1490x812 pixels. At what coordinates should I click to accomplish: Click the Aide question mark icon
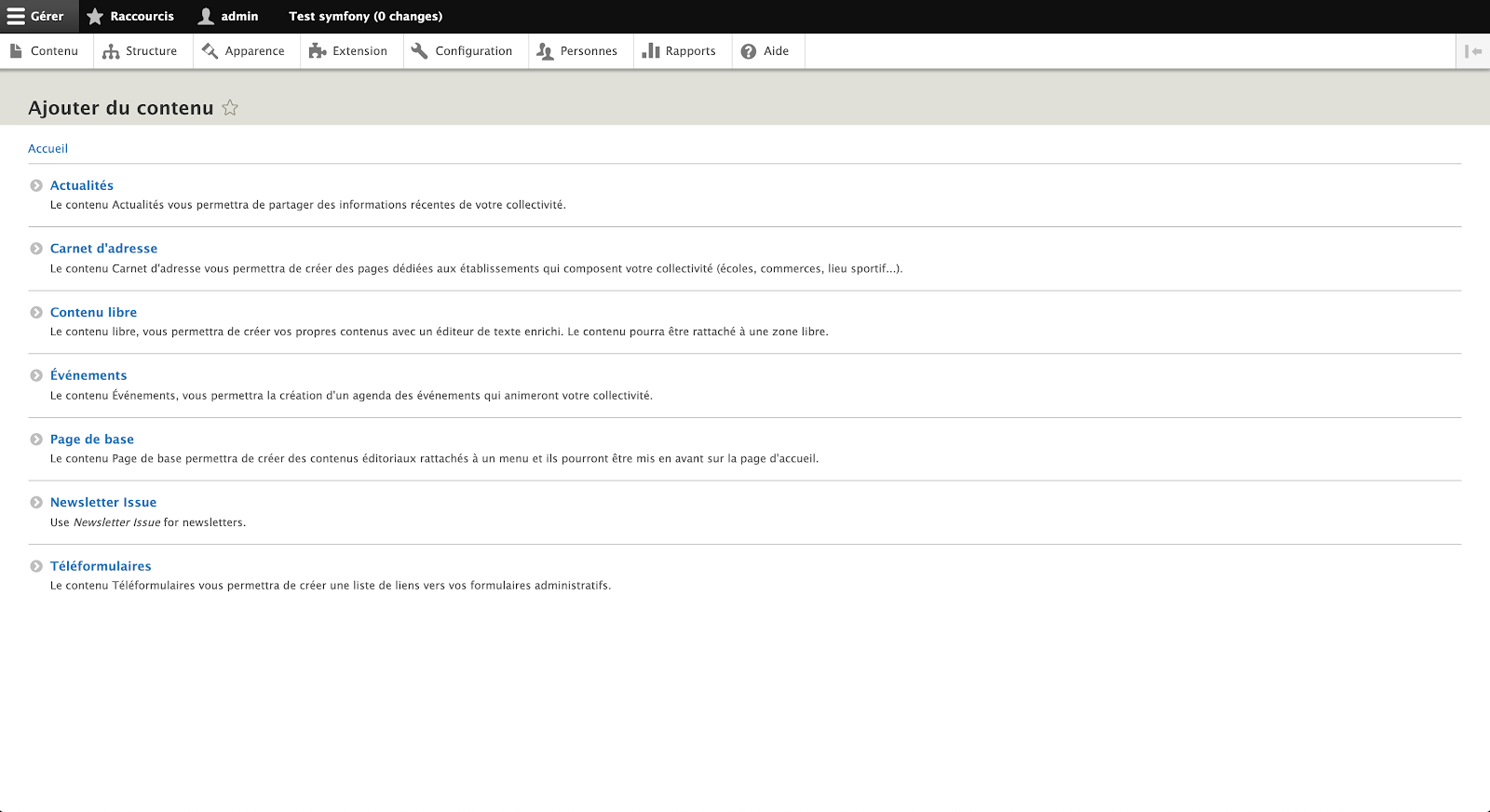click(749, 51)
